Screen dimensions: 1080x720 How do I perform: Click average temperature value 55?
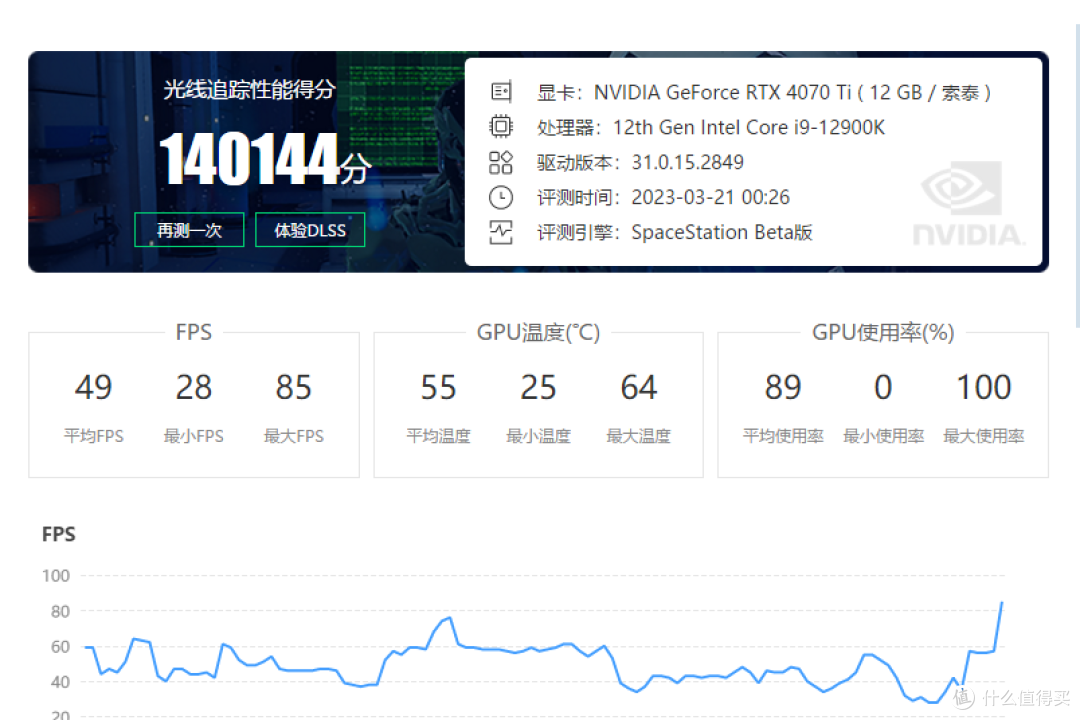[x=438, y=387]
